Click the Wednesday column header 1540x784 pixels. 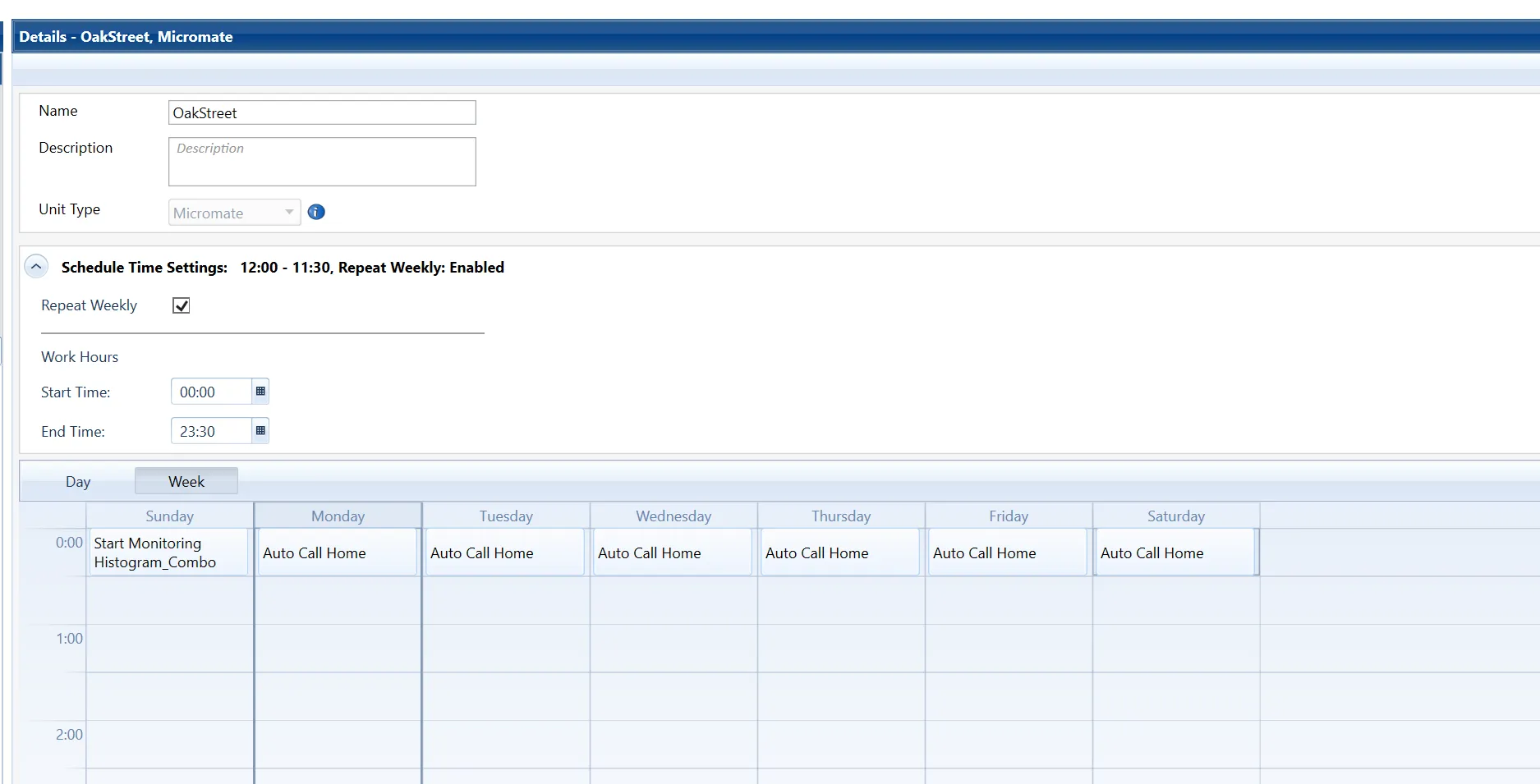[673, 516]
